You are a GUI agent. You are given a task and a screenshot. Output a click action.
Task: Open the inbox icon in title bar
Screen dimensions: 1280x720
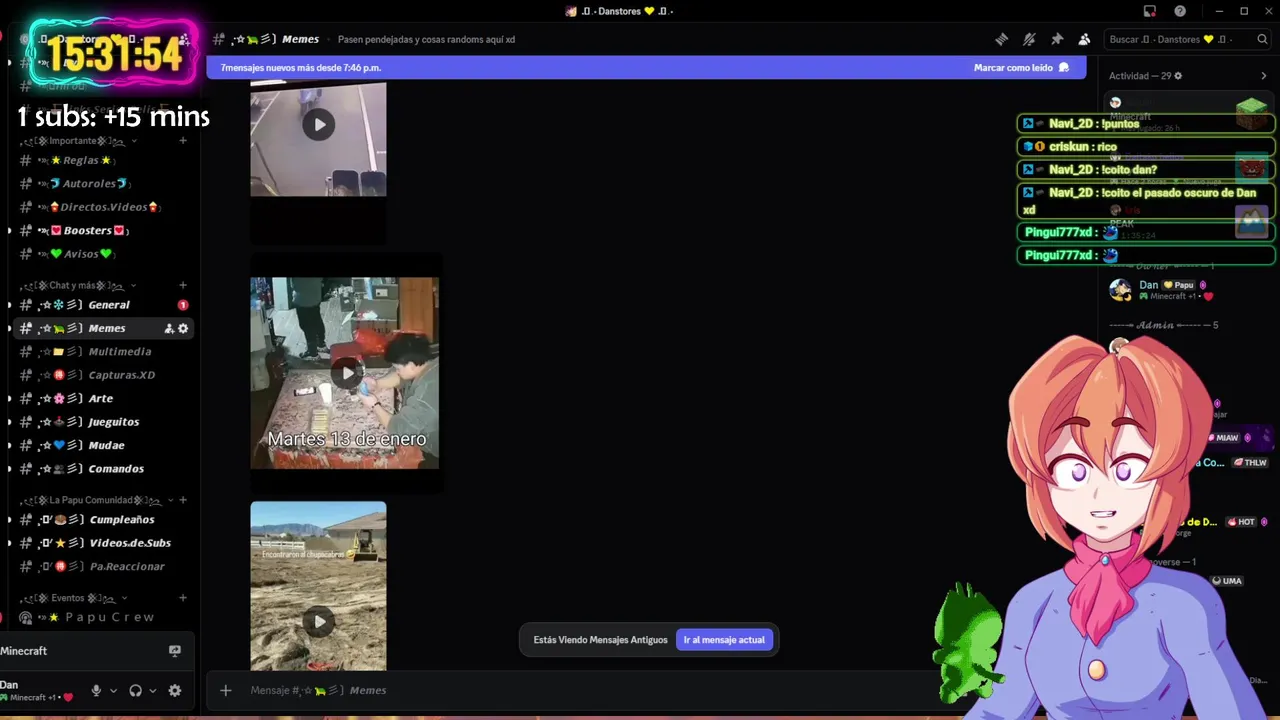[1150, 11]
